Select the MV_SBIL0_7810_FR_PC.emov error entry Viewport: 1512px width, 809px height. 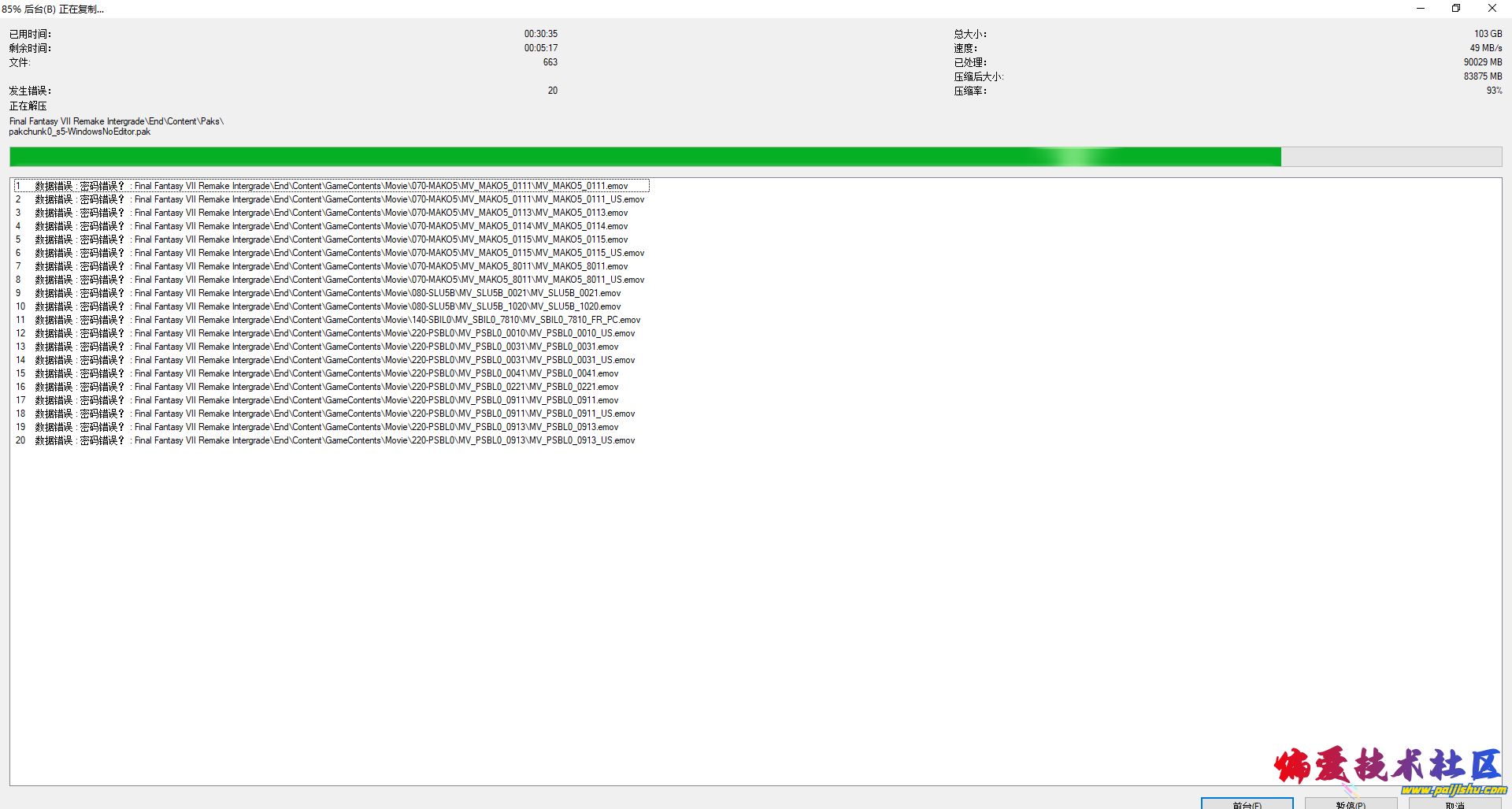[x=331, y=320]
